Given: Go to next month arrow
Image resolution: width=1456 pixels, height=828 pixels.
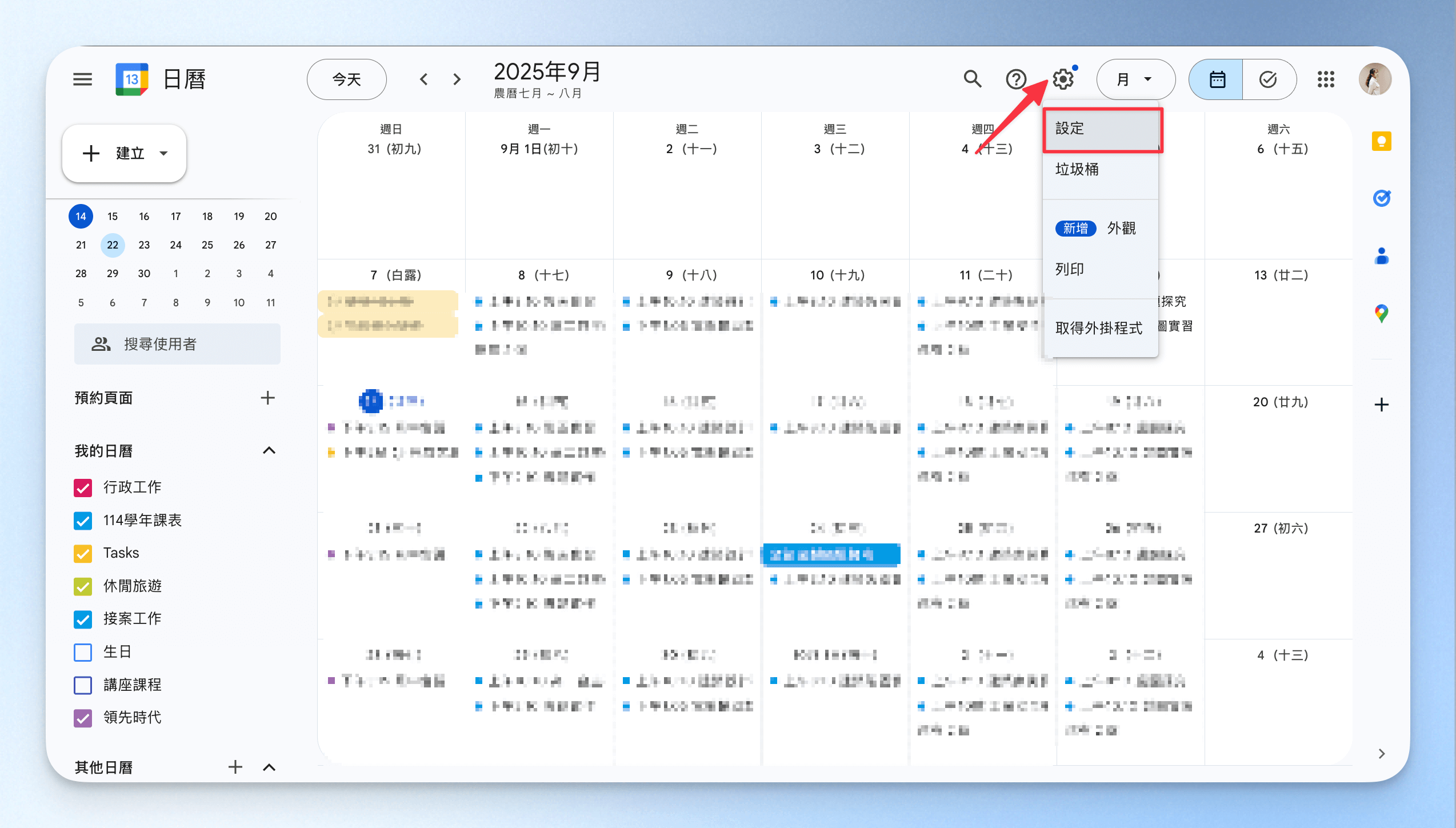Looking at the screenshot, I should (x=457, y=79).
